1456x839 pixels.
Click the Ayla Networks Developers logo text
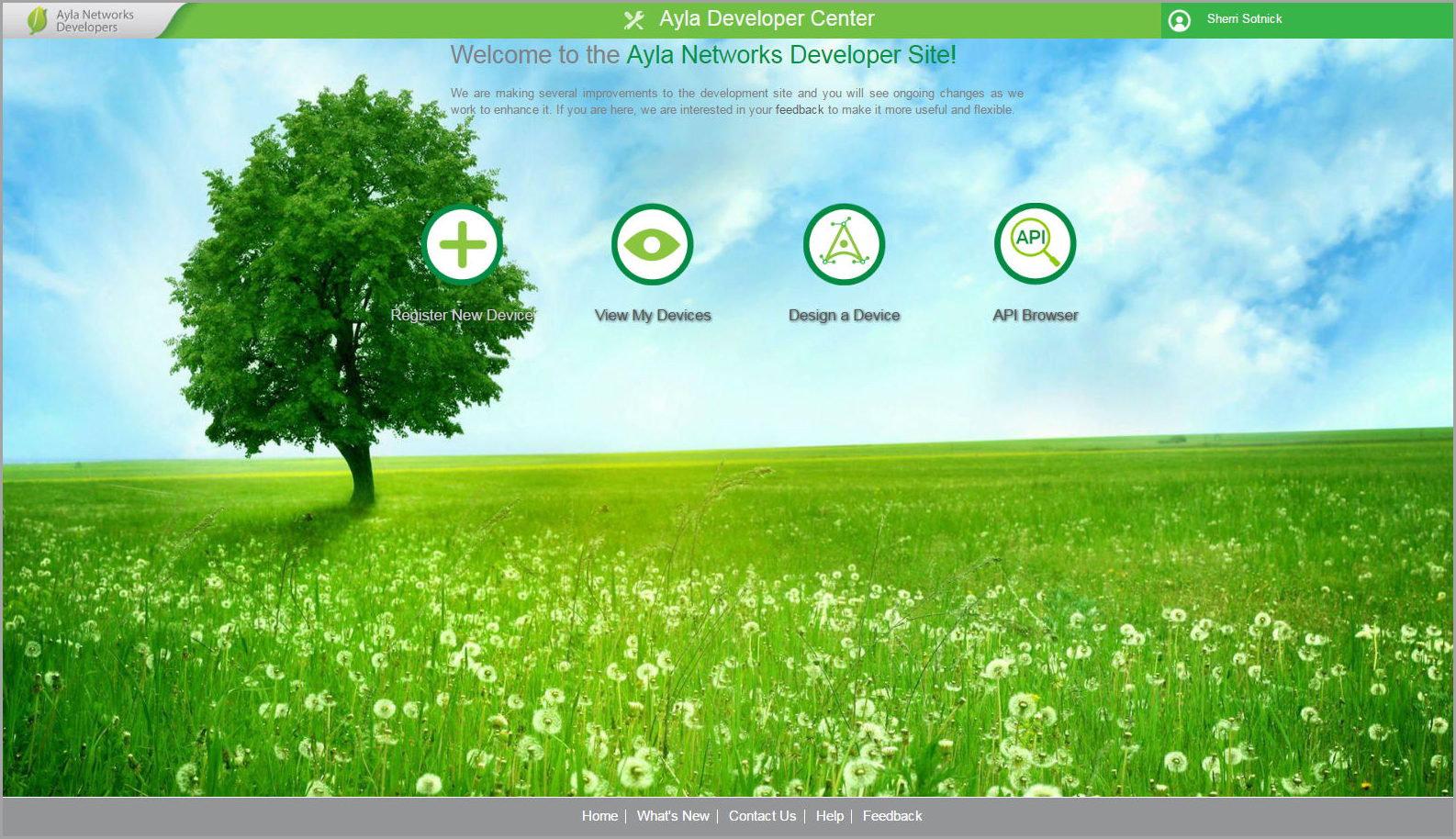[x=95, y=21]
